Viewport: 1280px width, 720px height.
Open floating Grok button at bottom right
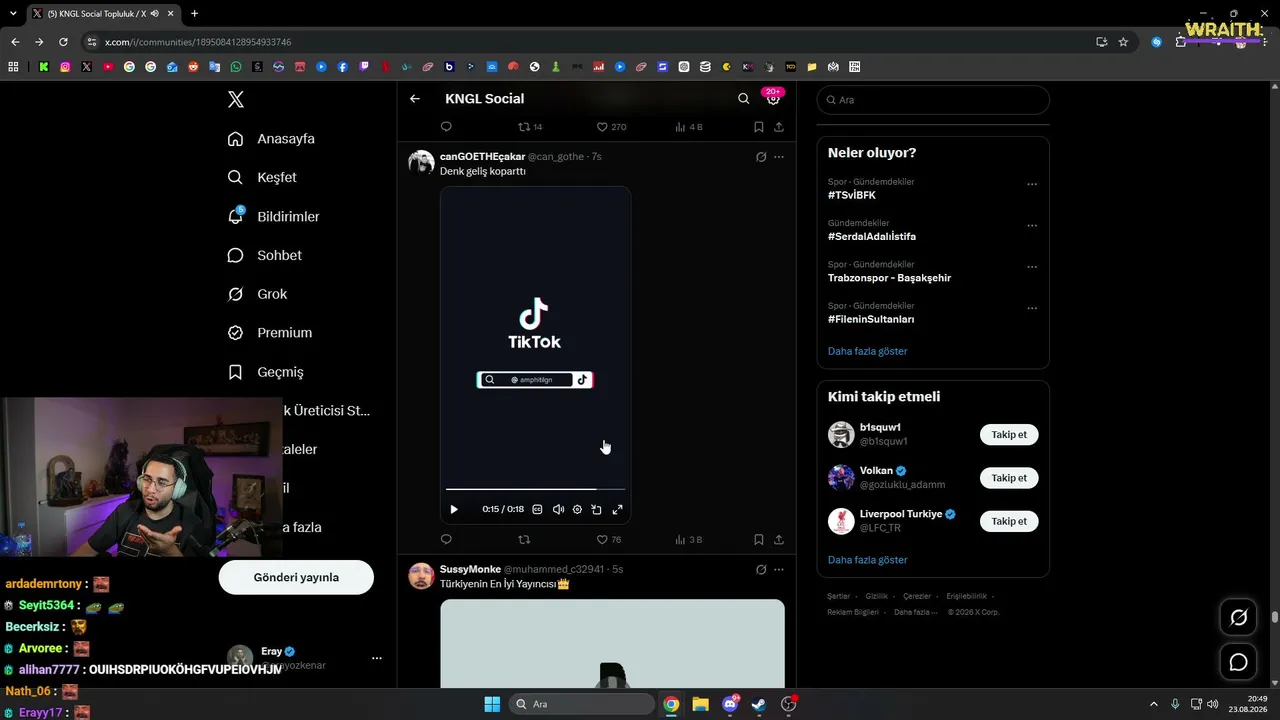pos(1238,617)
